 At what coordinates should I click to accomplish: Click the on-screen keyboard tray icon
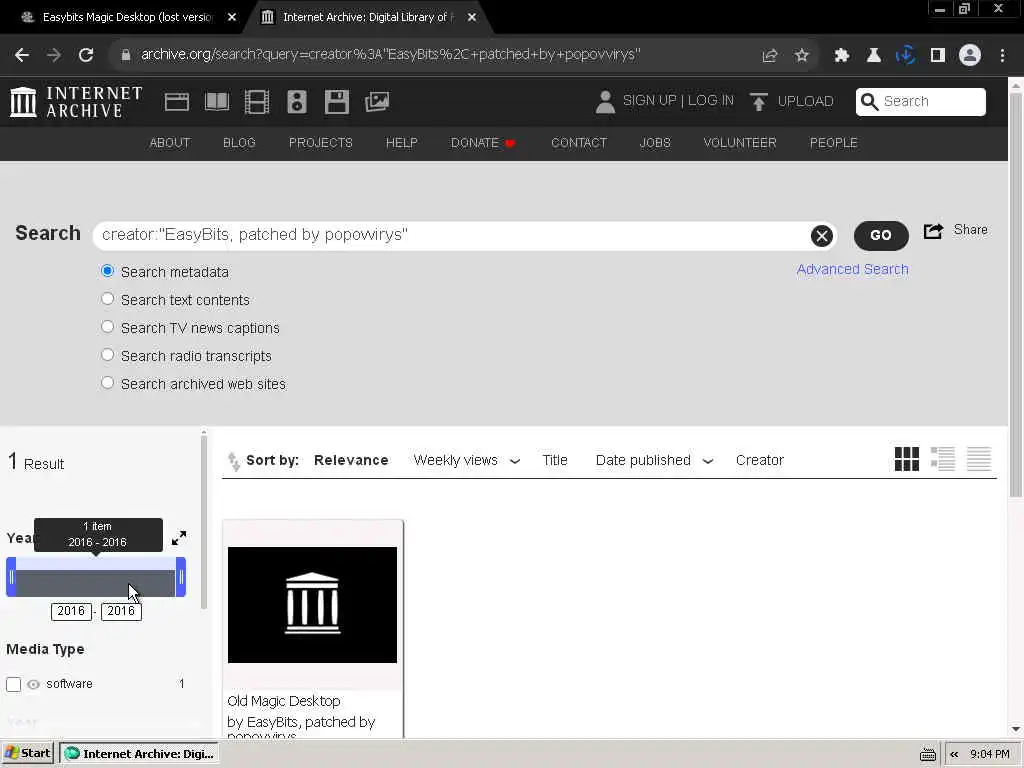pos(928,755)
